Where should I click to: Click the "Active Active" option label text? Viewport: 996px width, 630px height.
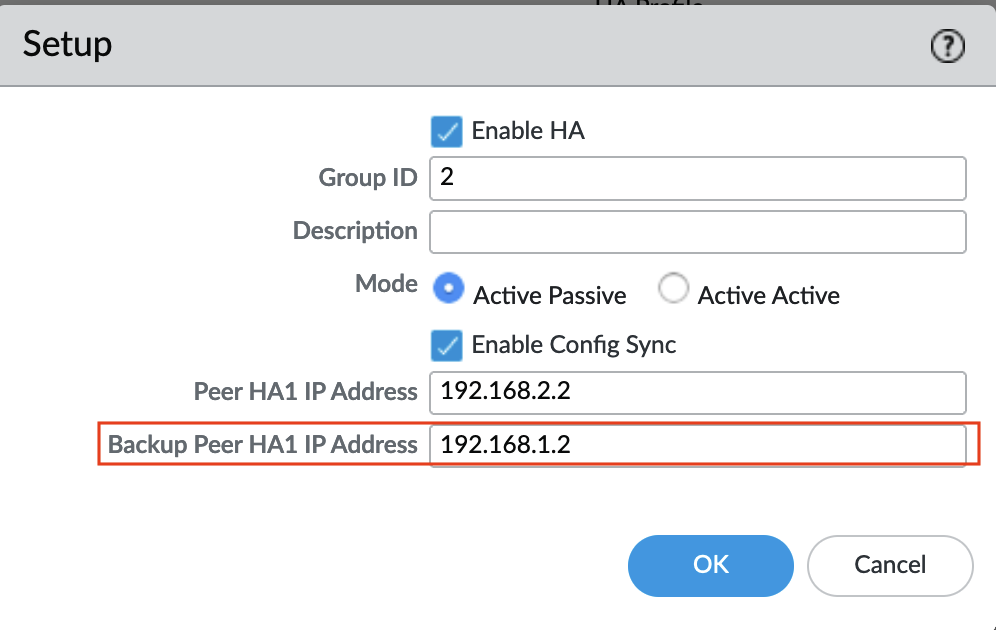768,296
